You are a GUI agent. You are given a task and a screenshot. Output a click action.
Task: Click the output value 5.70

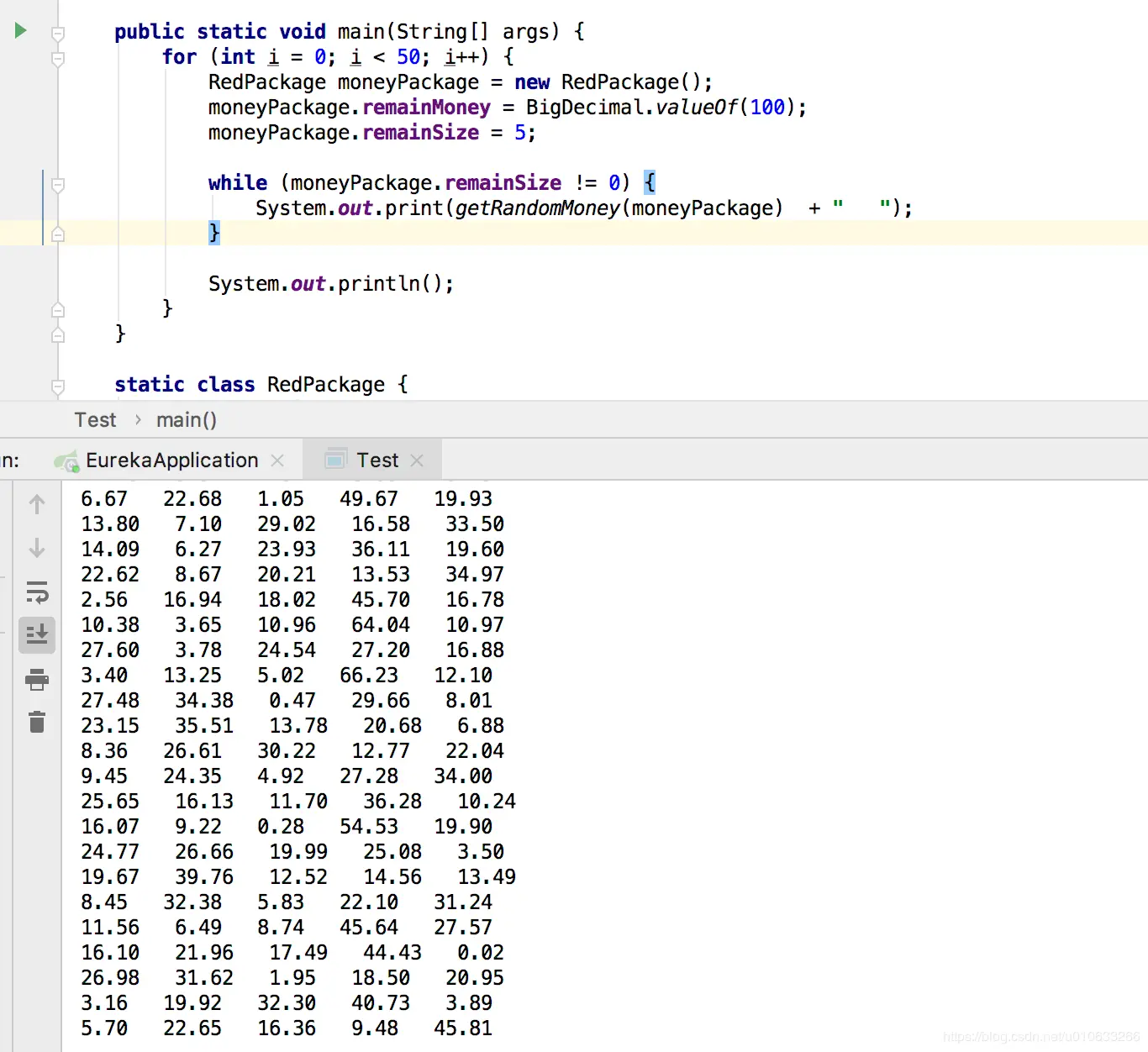coord(104,1028)
